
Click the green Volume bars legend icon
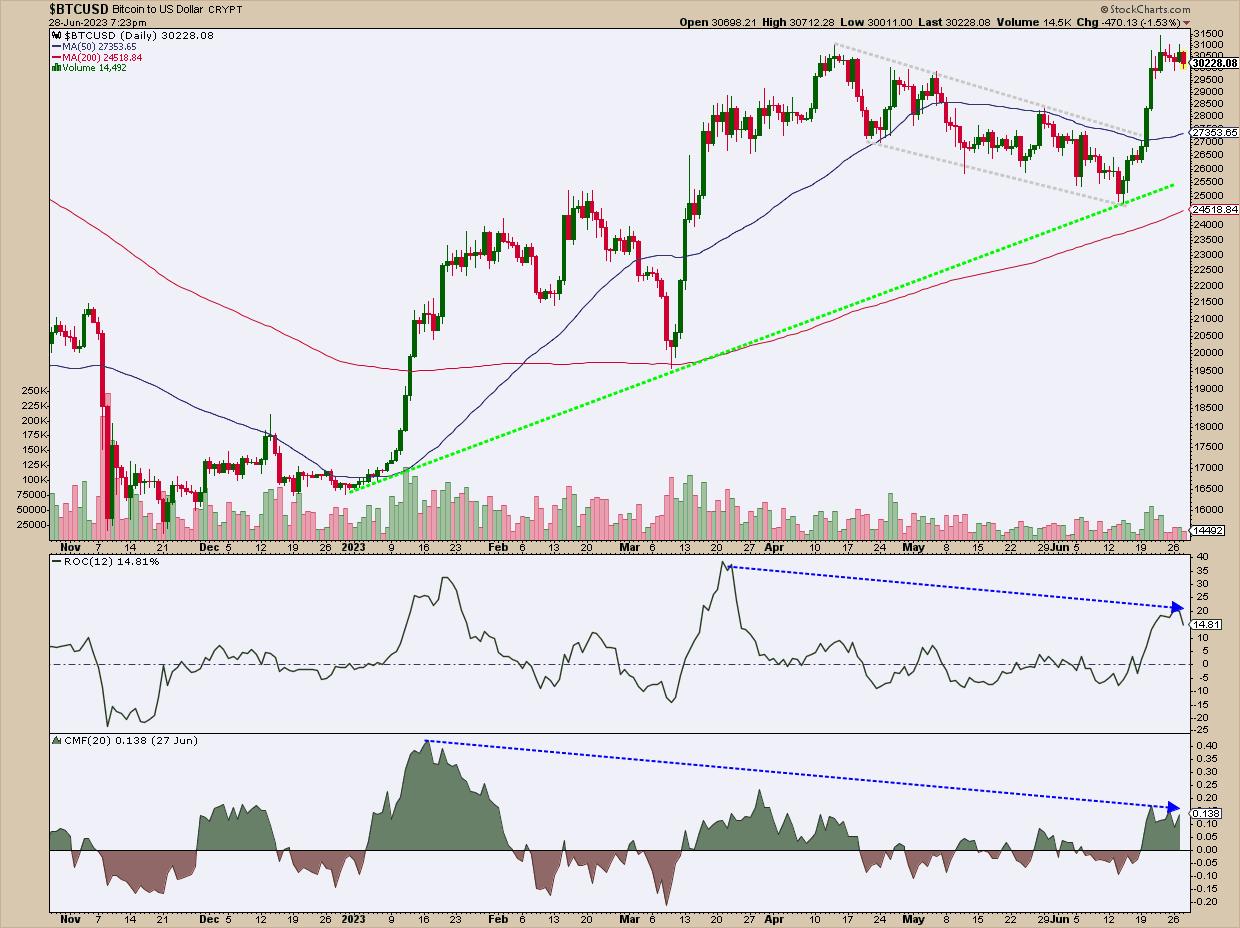tap(54, 69)
